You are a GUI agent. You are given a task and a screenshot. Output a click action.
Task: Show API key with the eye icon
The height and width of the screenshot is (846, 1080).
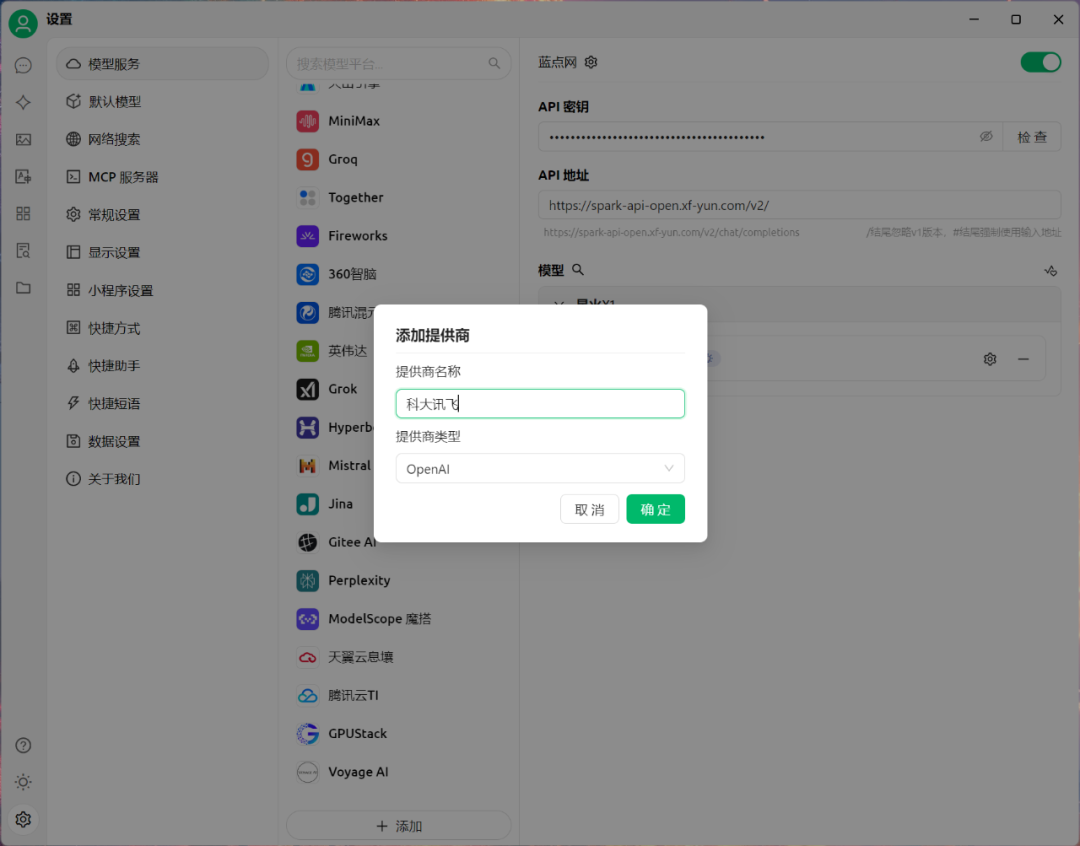(986, 137)
